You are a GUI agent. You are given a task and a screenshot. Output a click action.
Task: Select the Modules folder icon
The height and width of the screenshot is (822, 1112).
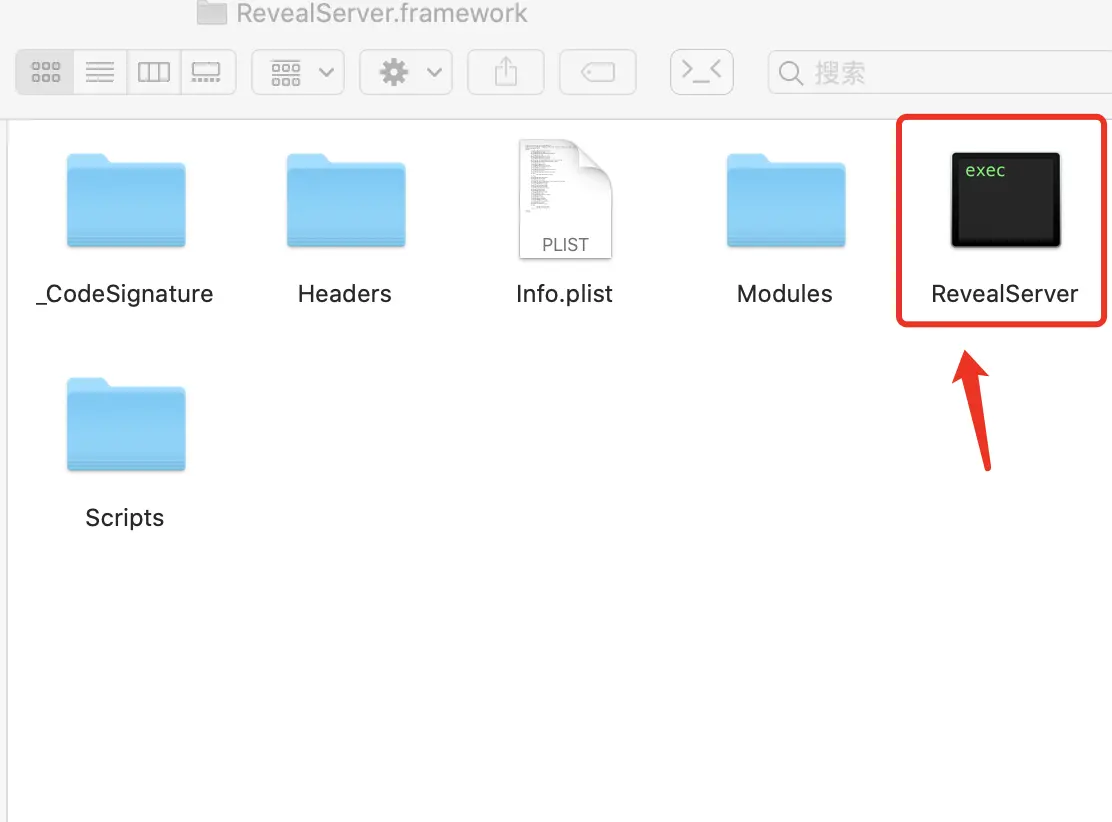(x=786, y=201)
